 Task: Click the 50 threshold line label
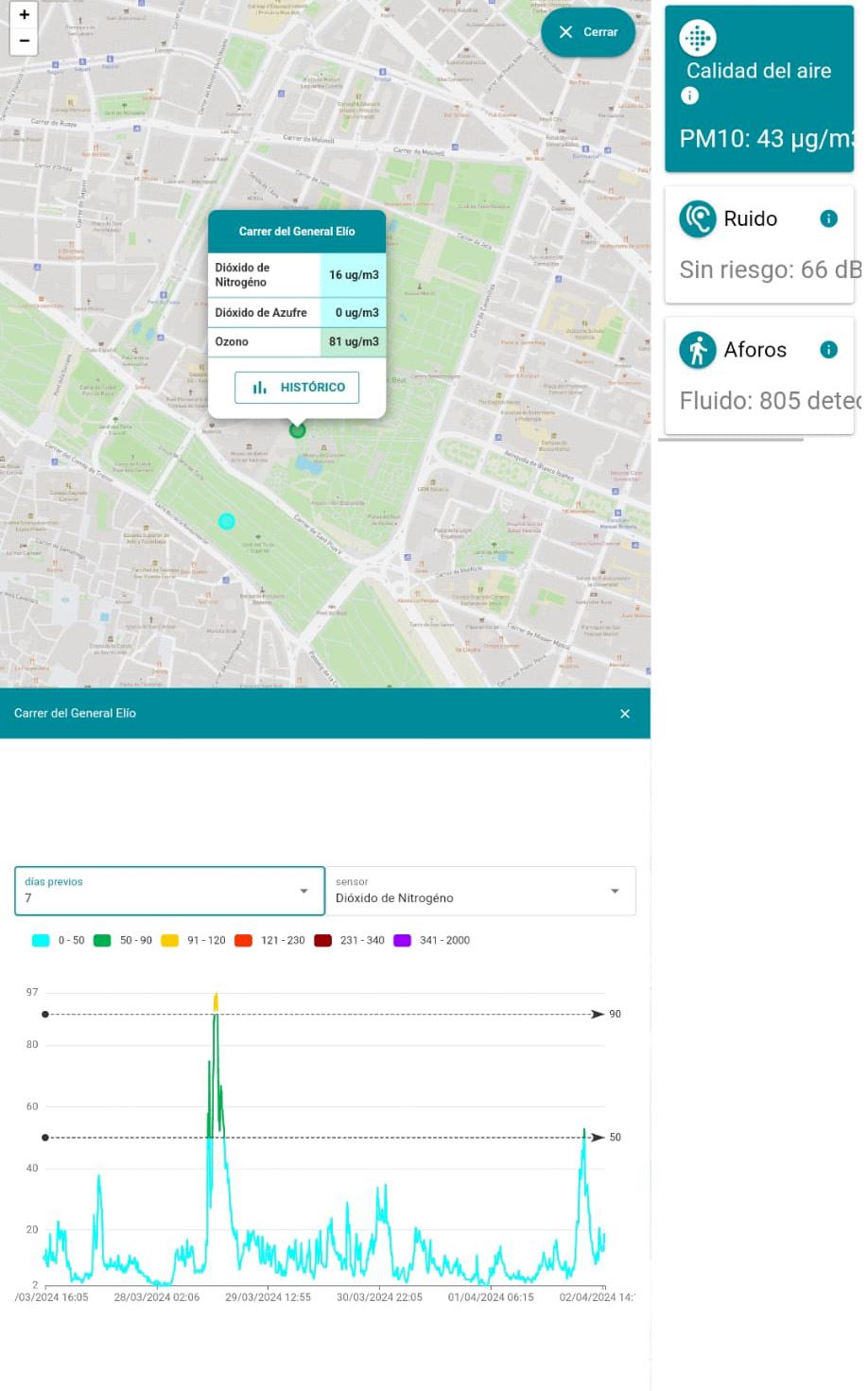[615, 1138]
